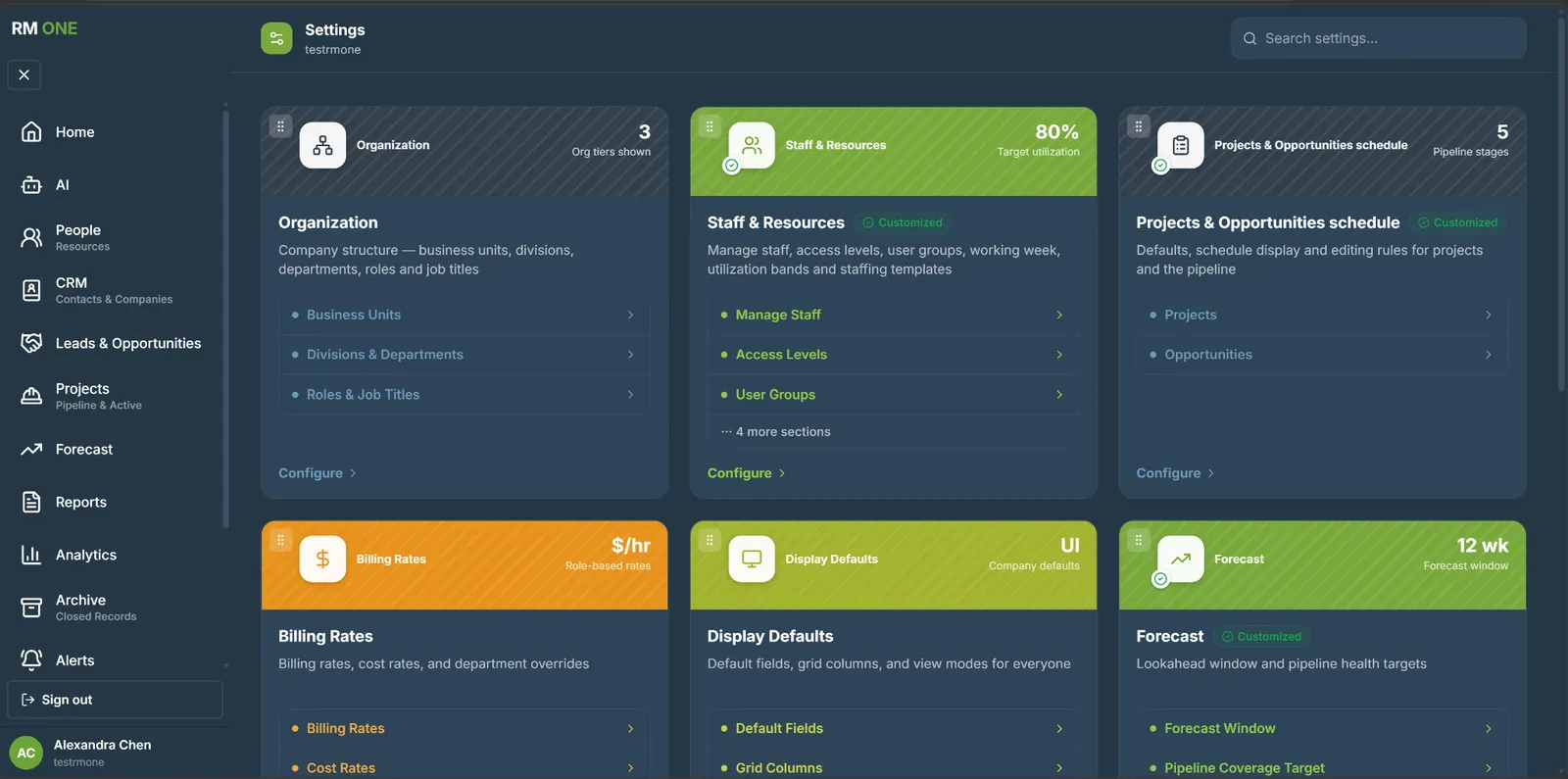Click the Display Defaults monitor card icon
Viewport: 1568px width, 779px height.
pos(752,560)
